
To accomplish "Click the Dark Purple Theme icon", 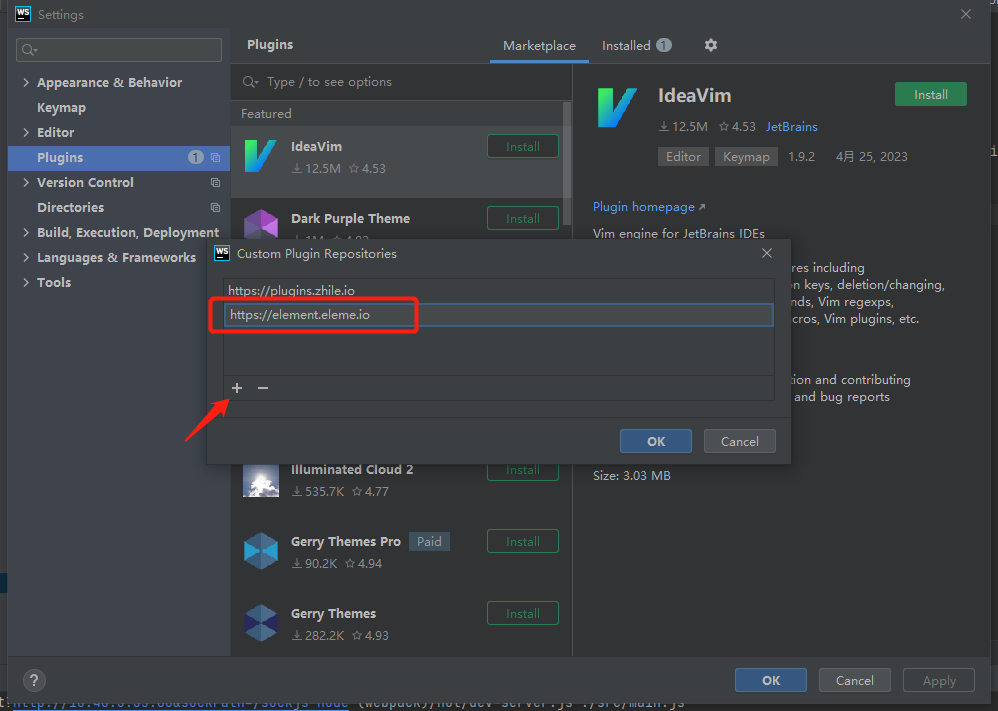I will (261, 224).
